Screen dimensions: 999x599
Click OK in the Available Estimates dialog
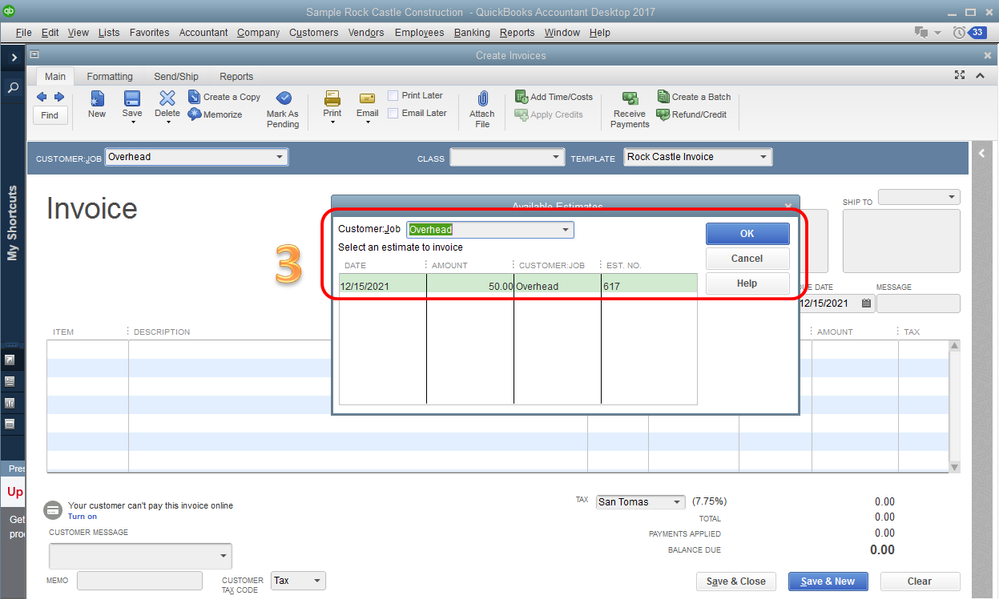[747, 233]
